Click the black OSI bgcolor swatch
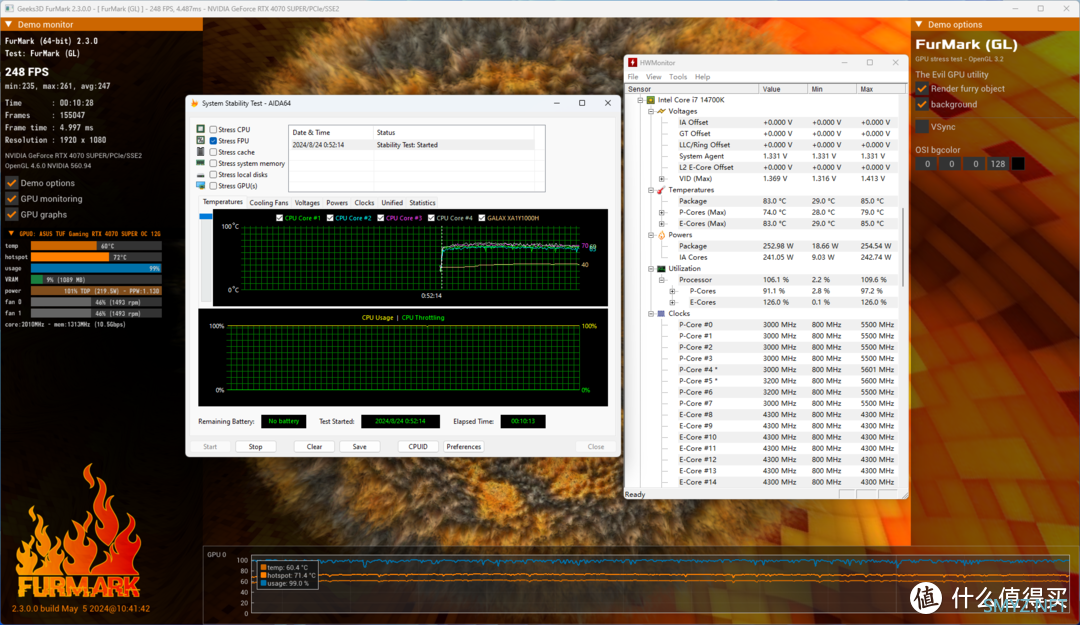 coord(1018,164)
